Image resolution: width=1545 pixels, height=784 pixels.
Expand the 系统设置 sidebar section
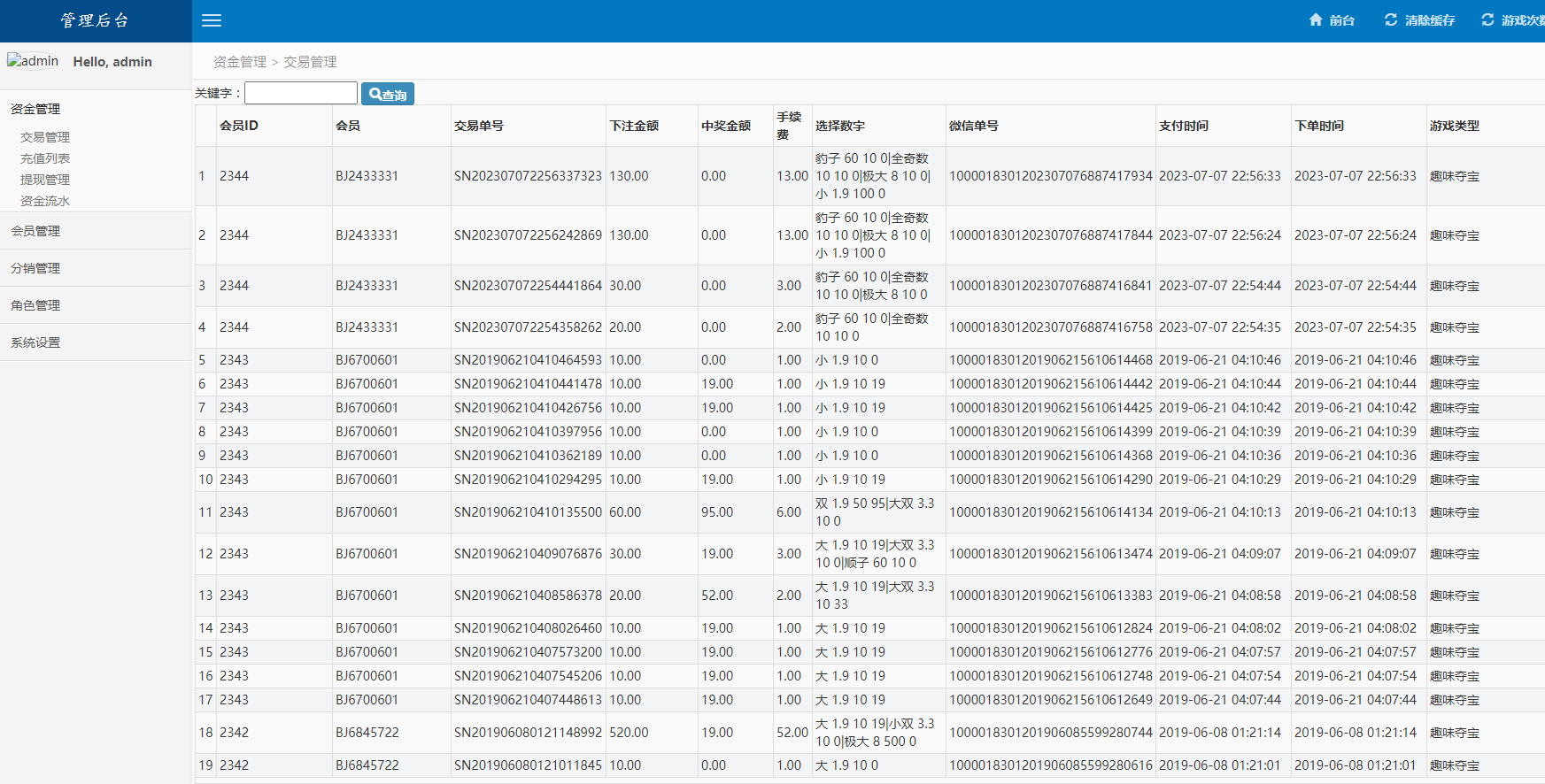[35, 342]
